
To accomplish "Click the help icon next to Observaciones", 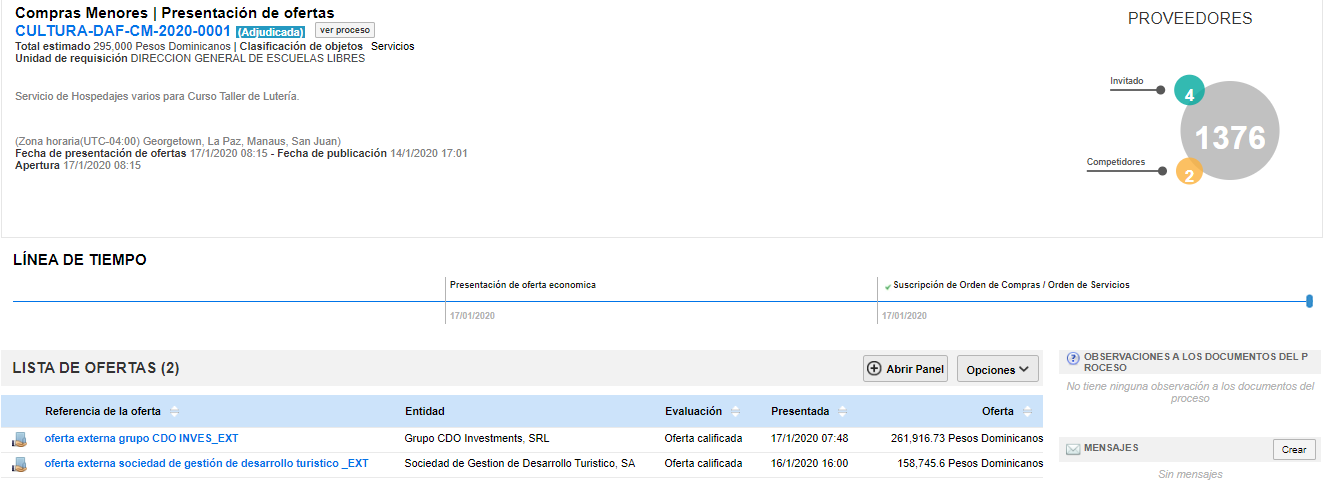I will [1073, 358].
